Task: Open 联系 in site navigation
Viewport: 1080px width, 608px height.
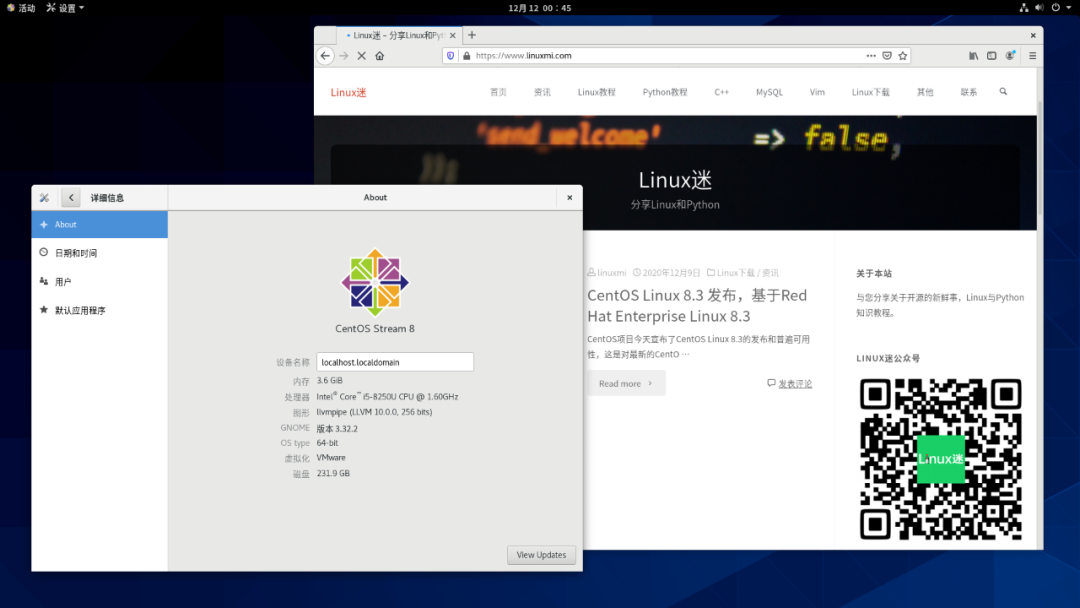Action: tap(968, 92)
